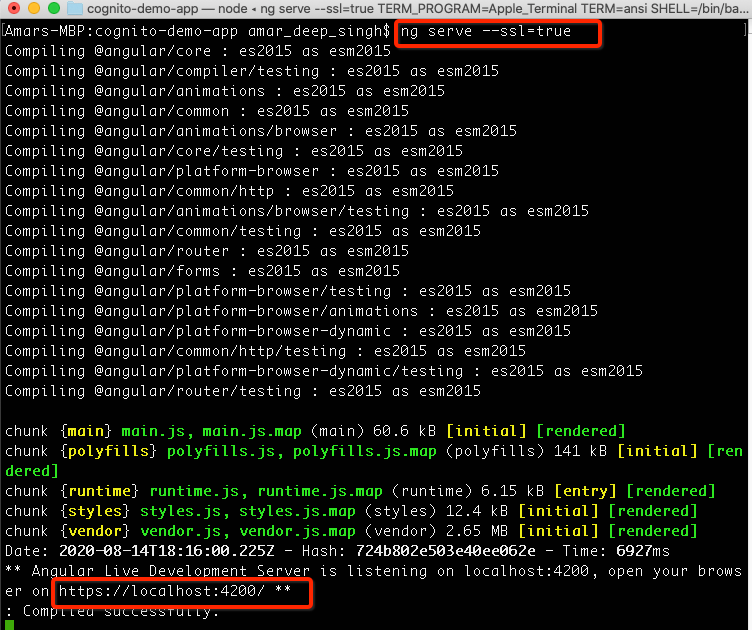Click the '@angular/platform-browser-dynamic : es2015' line
This screenshot has width=752, height=630.
(288, 331)
